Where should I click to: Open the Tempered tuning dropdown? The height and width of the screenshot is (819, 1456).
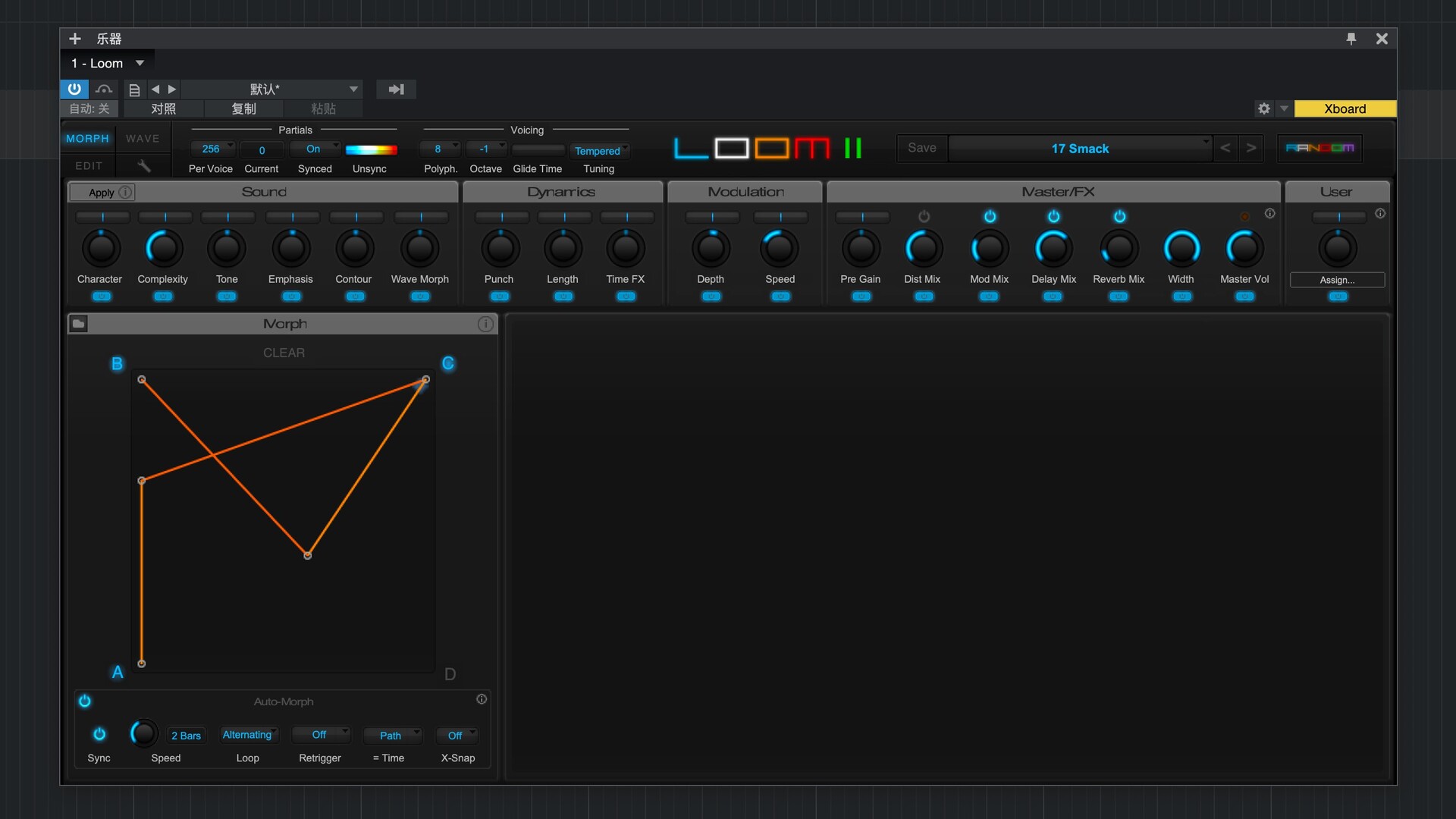tap(599, 151)
